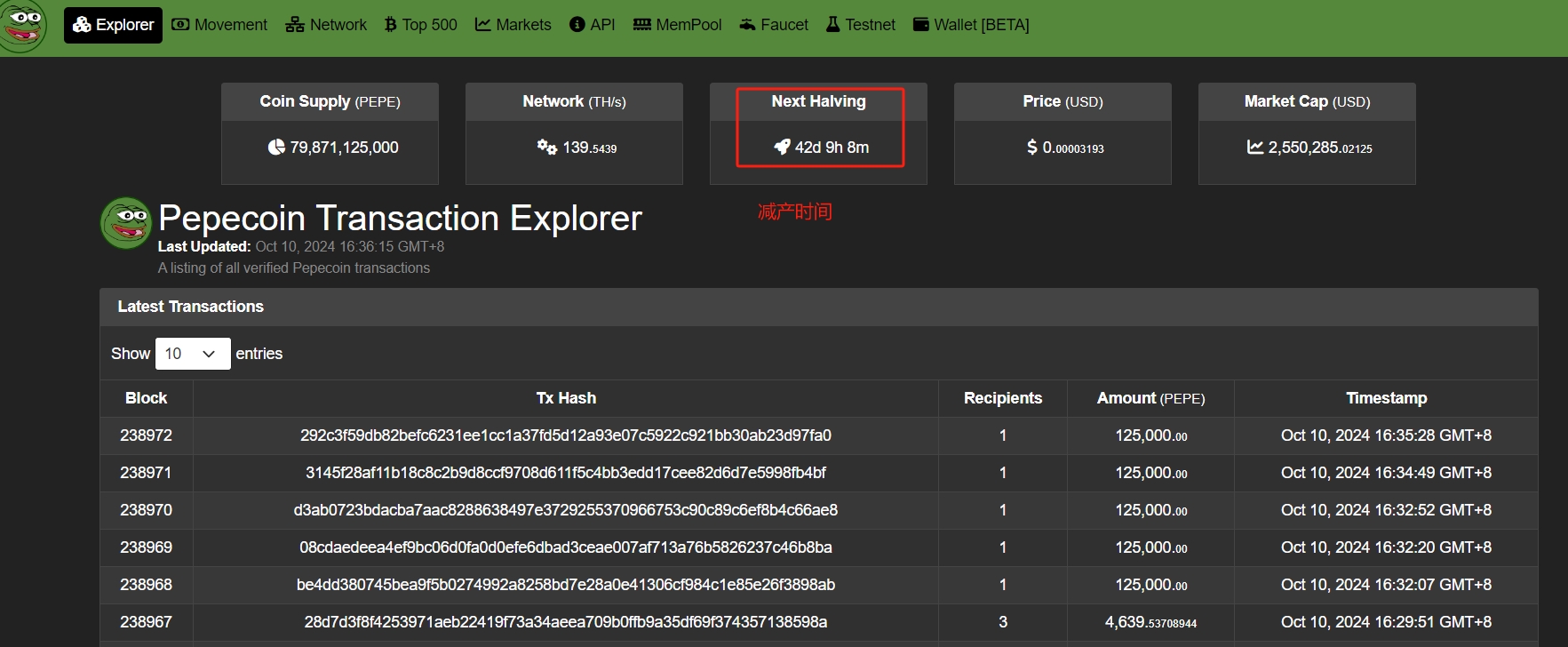Open Wallet [BETA]

tap(971, 25)
